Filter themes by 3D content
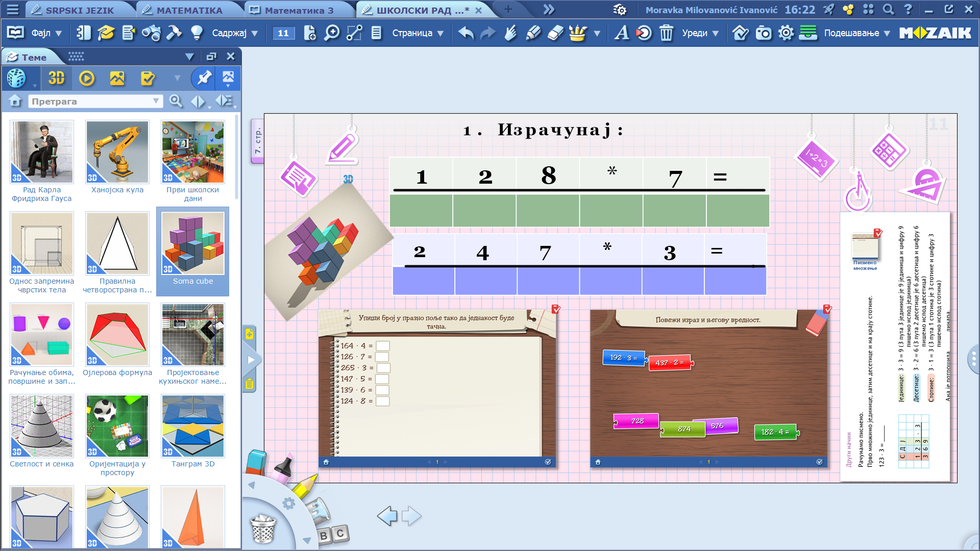The height and width of the screenshot is (551, 980). pos(56,78)
